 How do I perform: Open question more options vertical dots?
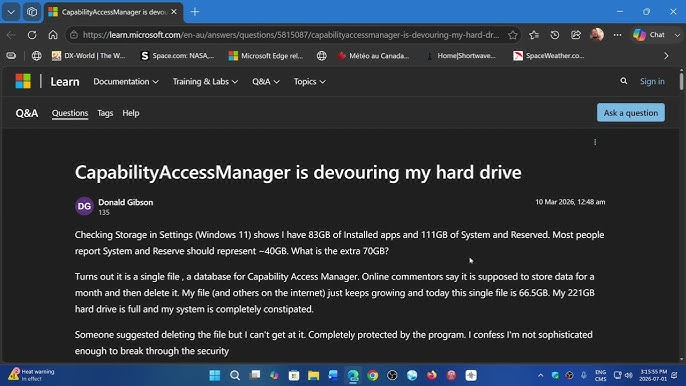point(595,142)
